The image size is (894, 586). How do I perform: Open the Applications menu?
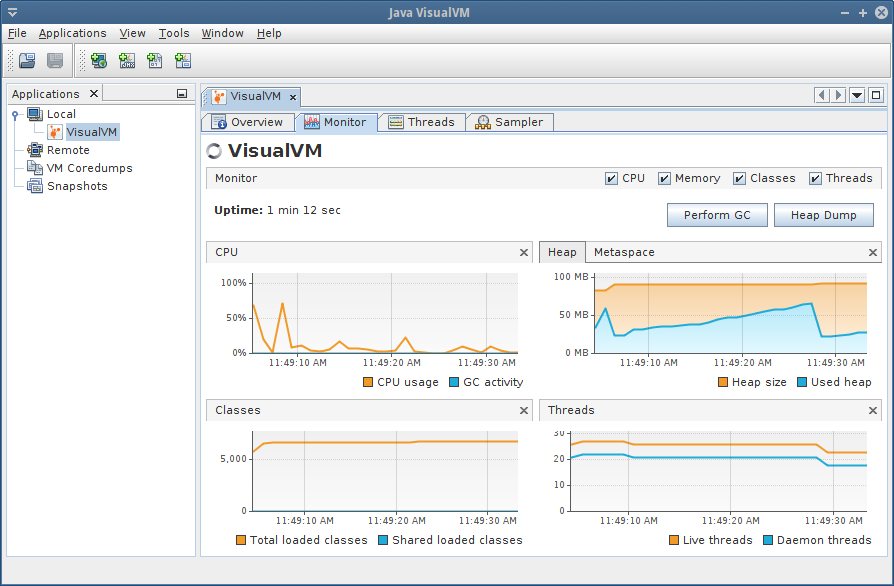[x=72, y=33]
